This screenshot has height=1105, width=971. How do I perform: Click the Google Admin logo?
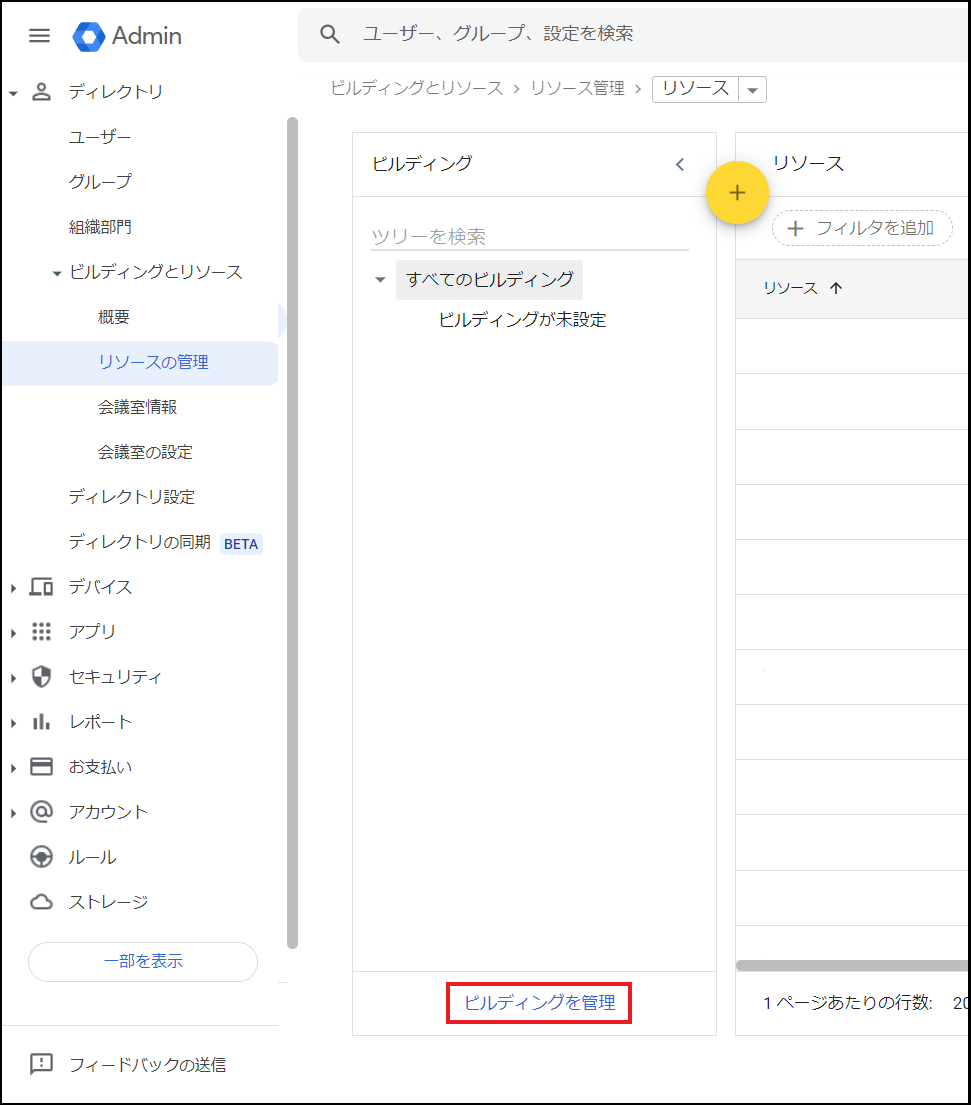coord(89,36)
